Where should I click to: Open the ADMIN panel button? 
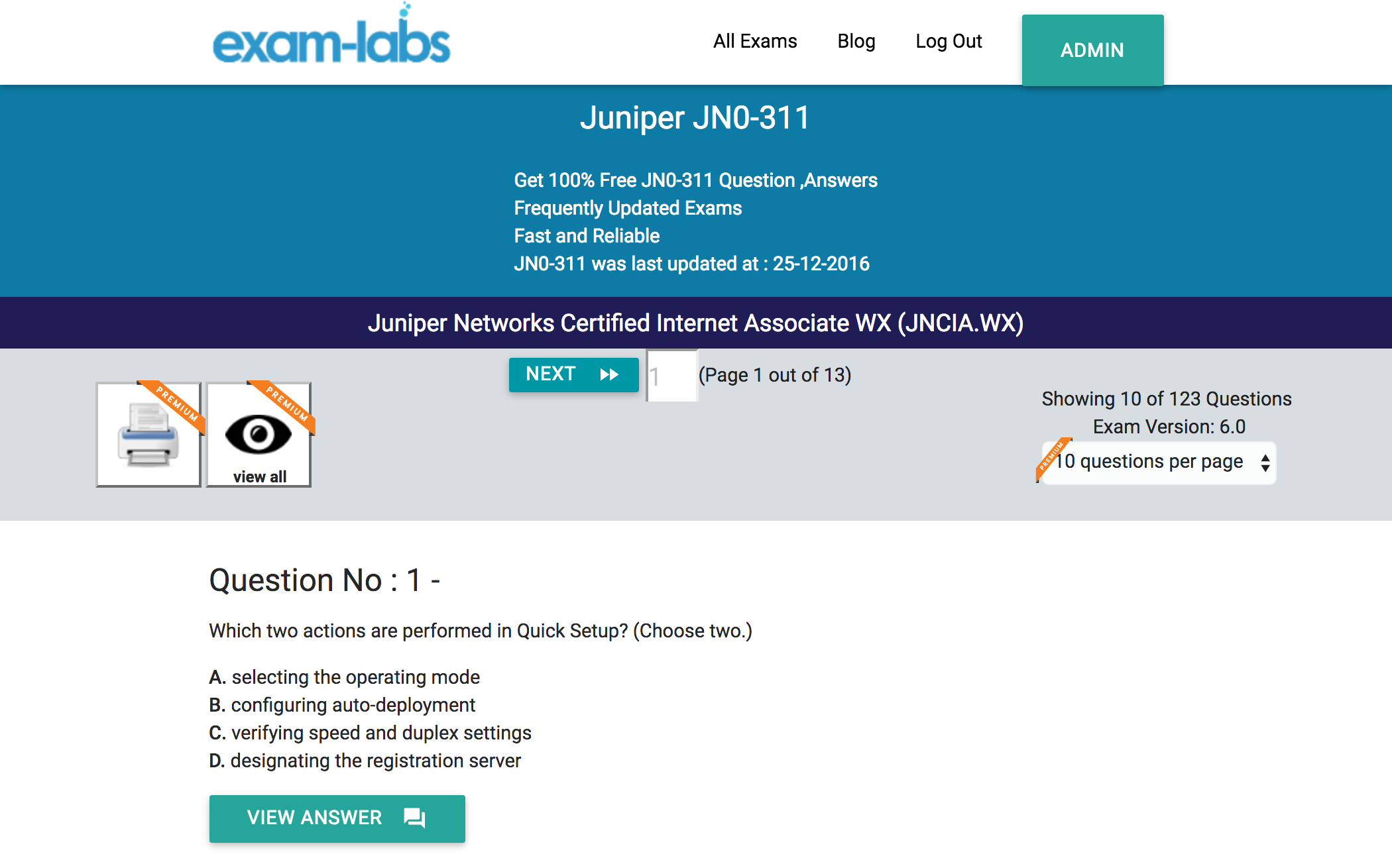click(1092, 50)
